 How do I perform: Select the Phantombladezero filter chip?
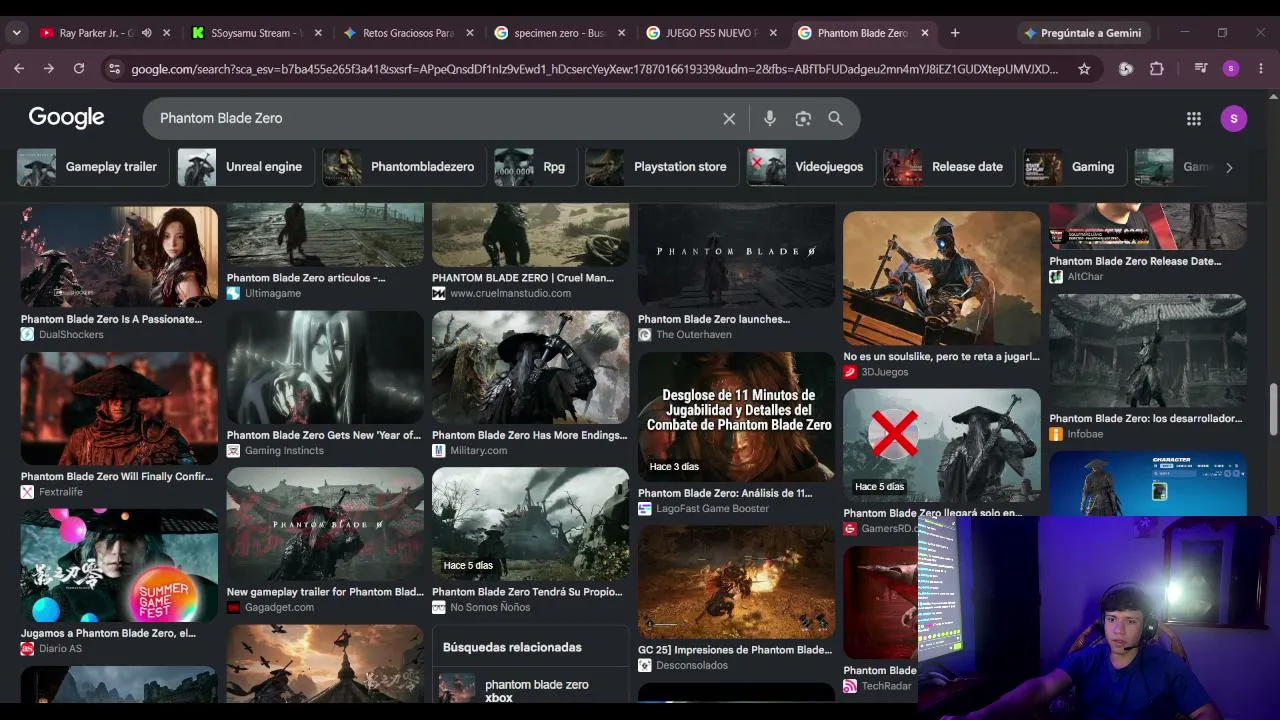[404, 167]
